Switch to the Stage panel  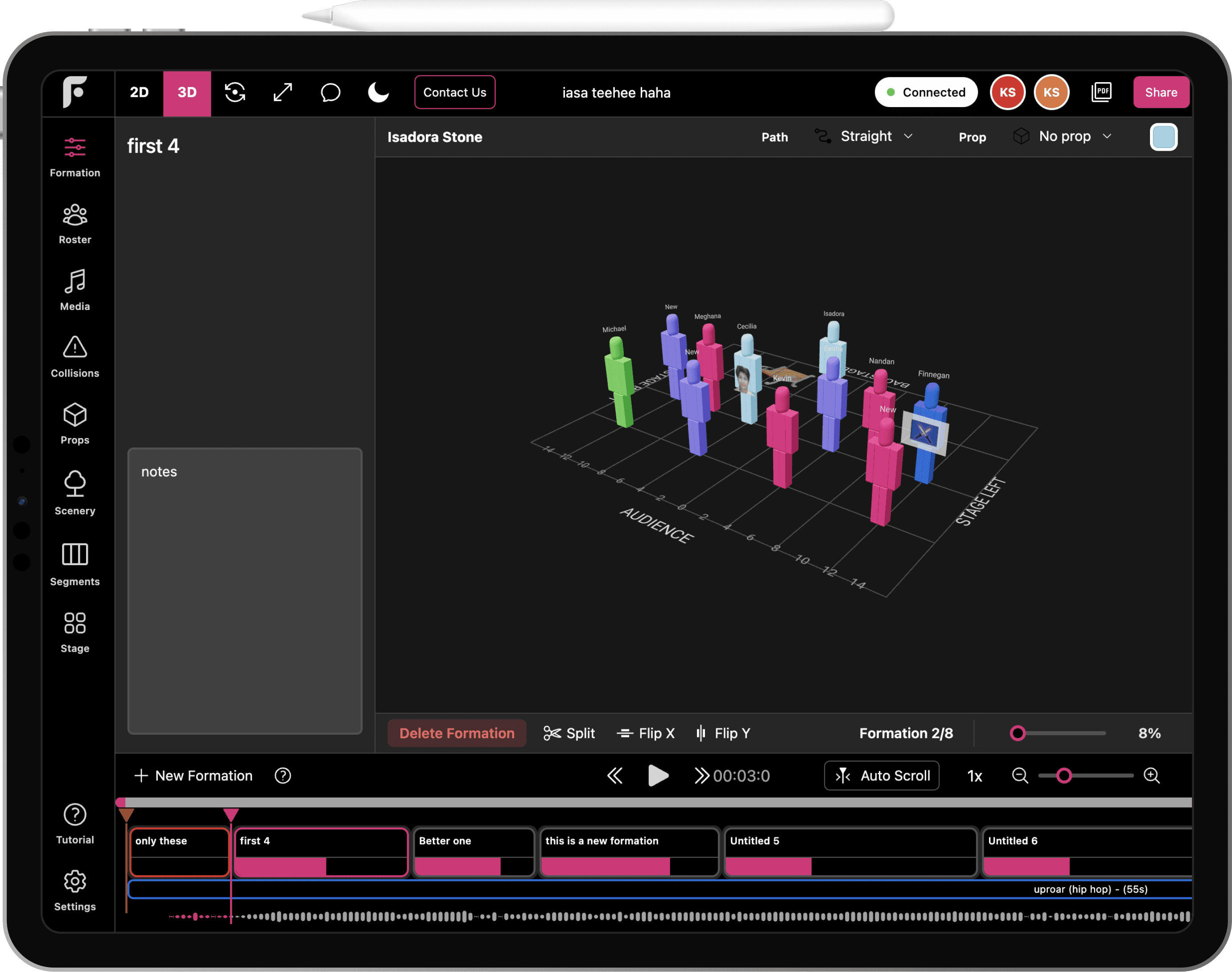click(x=74, y=632)
